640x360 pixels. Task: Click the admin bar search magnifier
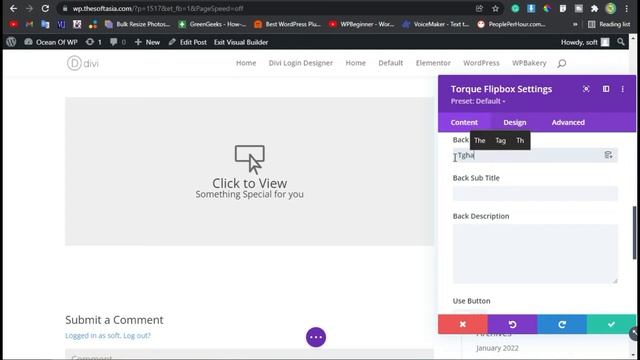pos(621,42)
